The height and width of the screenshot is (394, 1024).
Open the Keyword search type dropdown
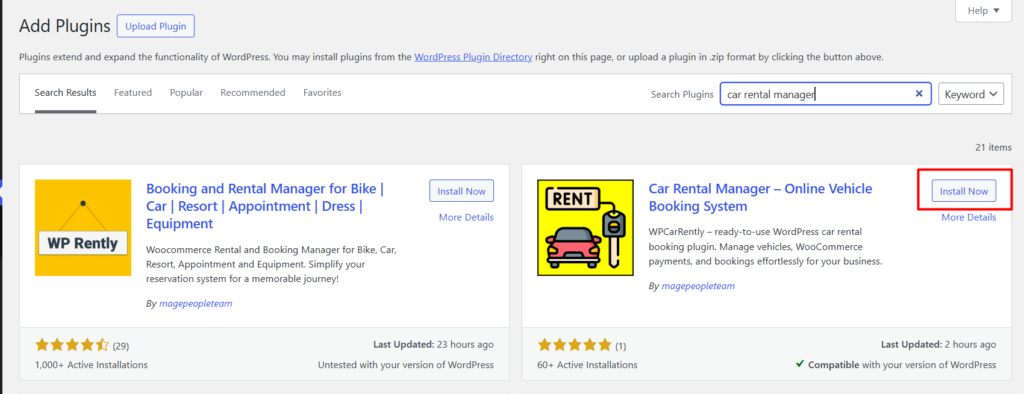pos(971,94)
